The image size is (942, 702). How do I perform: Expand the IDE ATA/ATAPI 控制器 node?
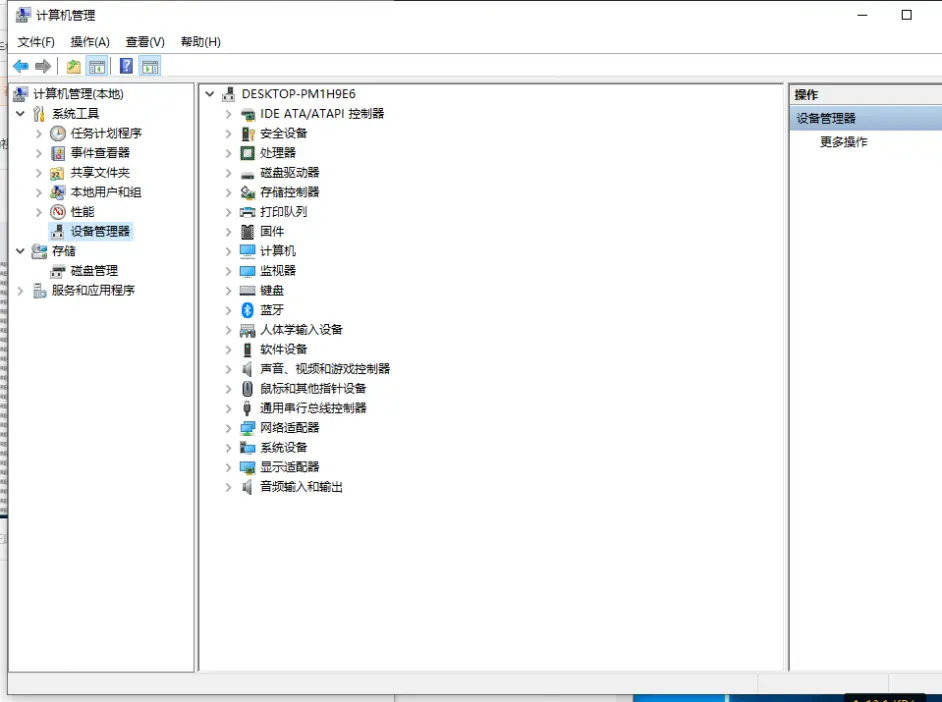[x=228, y=113]
